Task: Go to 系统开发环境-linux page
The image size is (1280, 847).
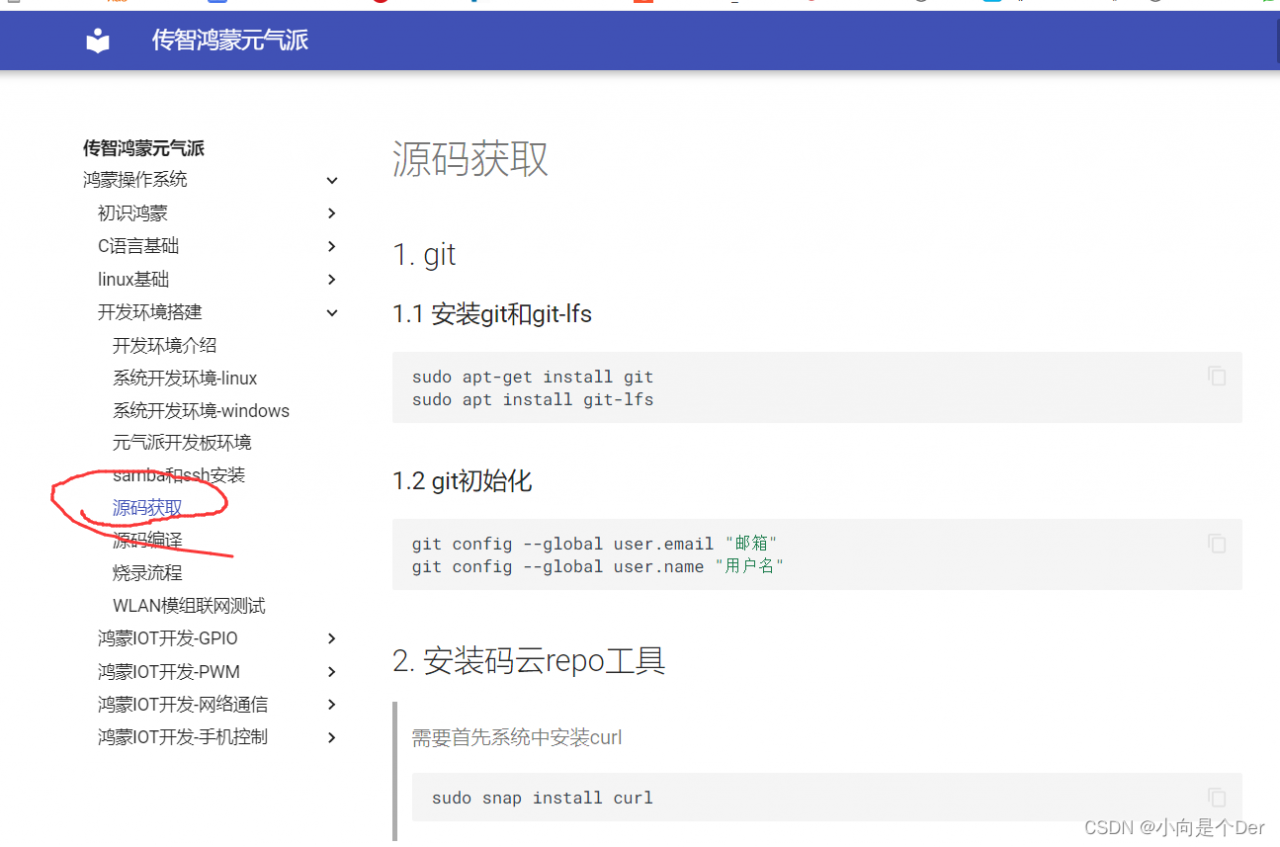Action: (x=185, y=378)
